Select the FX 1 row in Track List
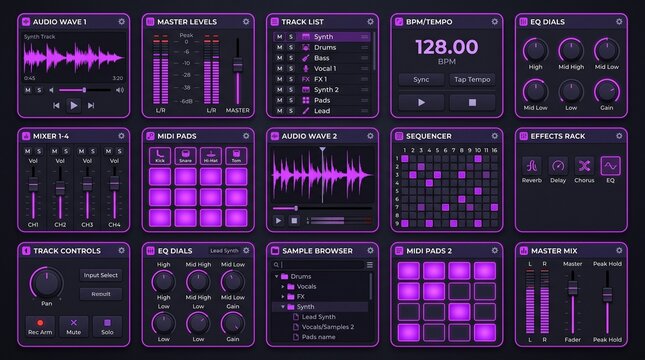 (x=321, y=79)
